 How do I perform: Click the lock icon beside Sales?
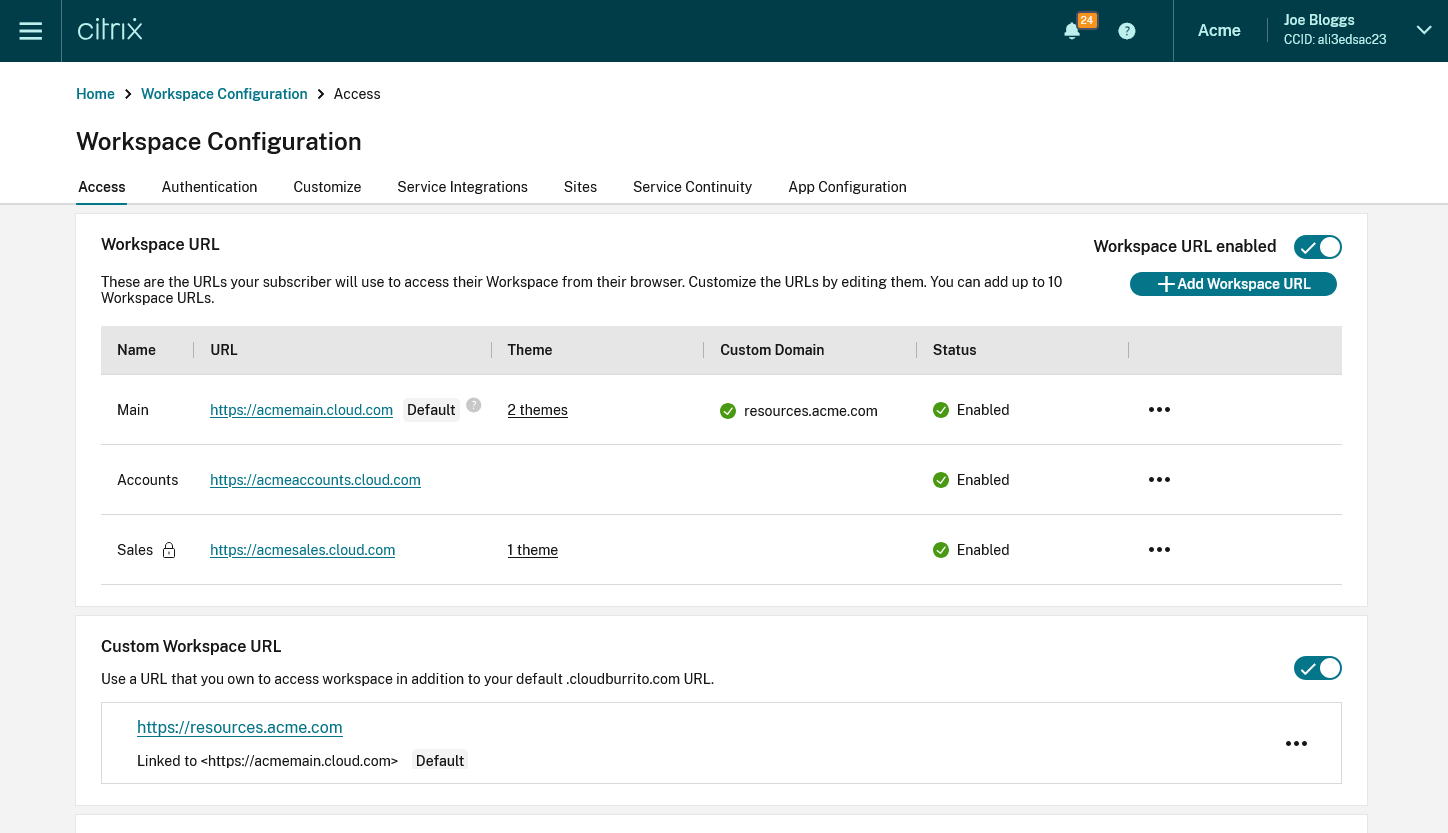[169, 550]
